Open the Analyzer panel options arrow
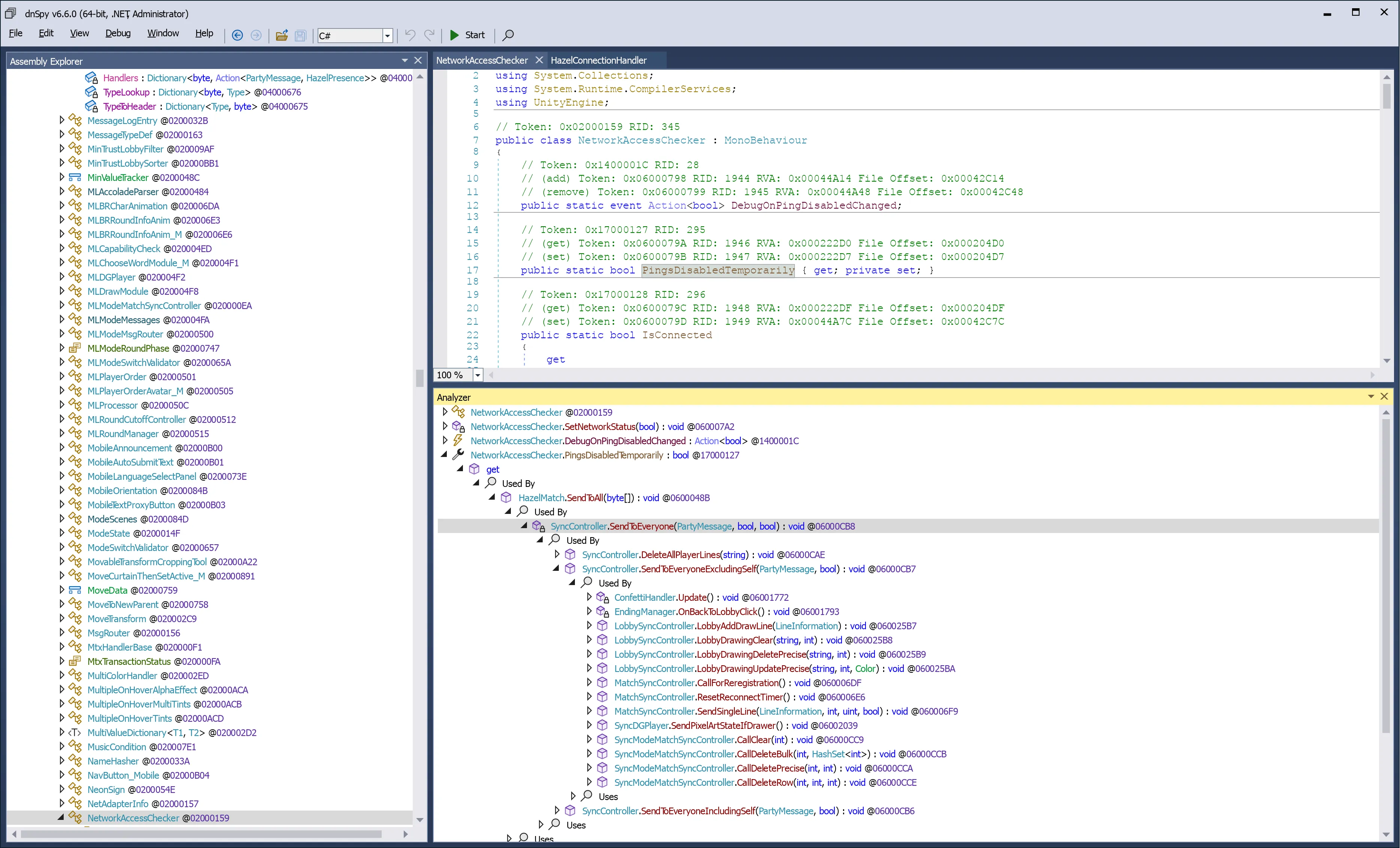This screenshot has width=1400, height=848. tap(1371, 396)
